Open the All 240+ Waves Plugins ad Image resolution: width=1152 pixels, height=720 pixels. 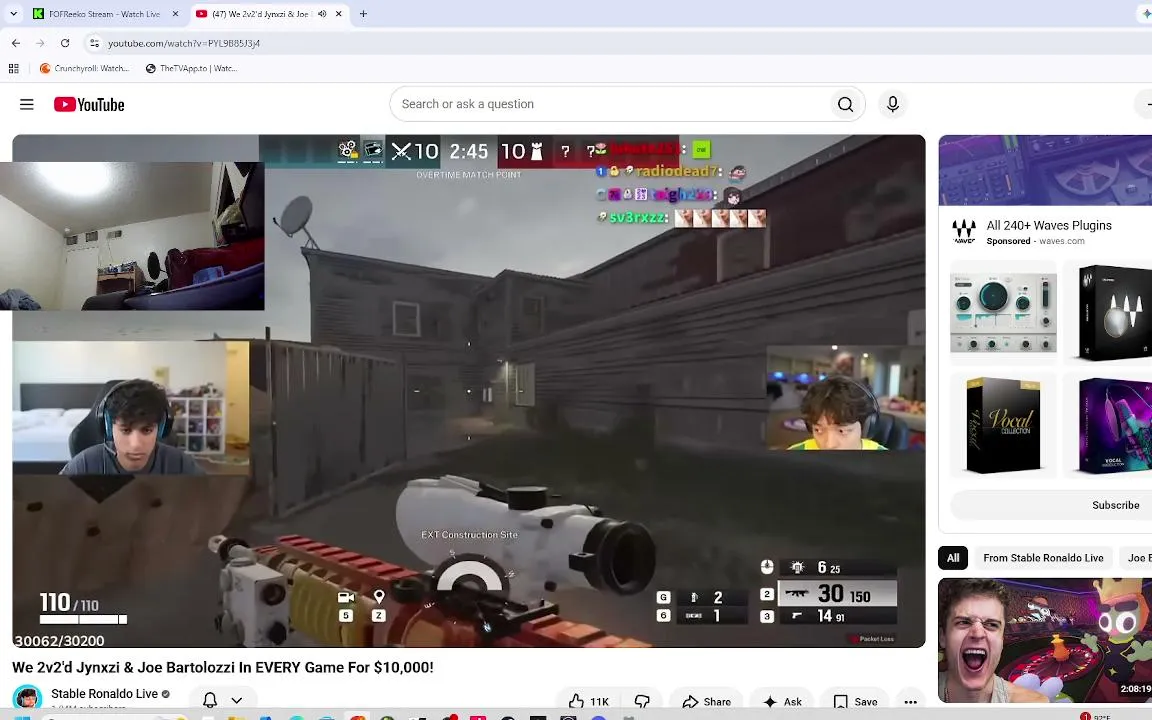[1048, 226]
